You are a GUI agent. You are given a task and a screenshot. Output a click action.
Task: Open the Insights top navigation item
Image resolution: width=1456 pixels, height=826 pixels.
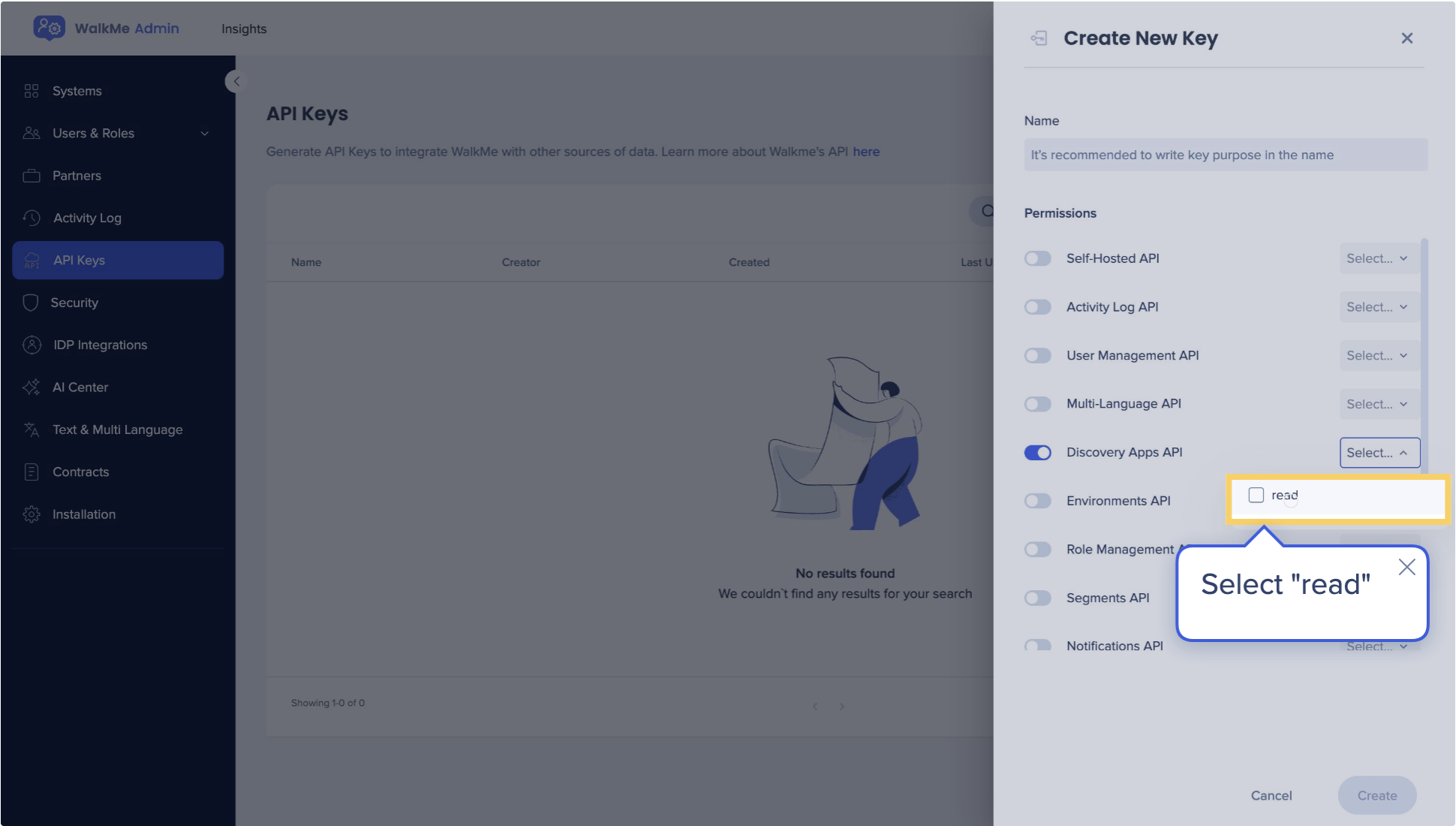[x=244, y=29]
